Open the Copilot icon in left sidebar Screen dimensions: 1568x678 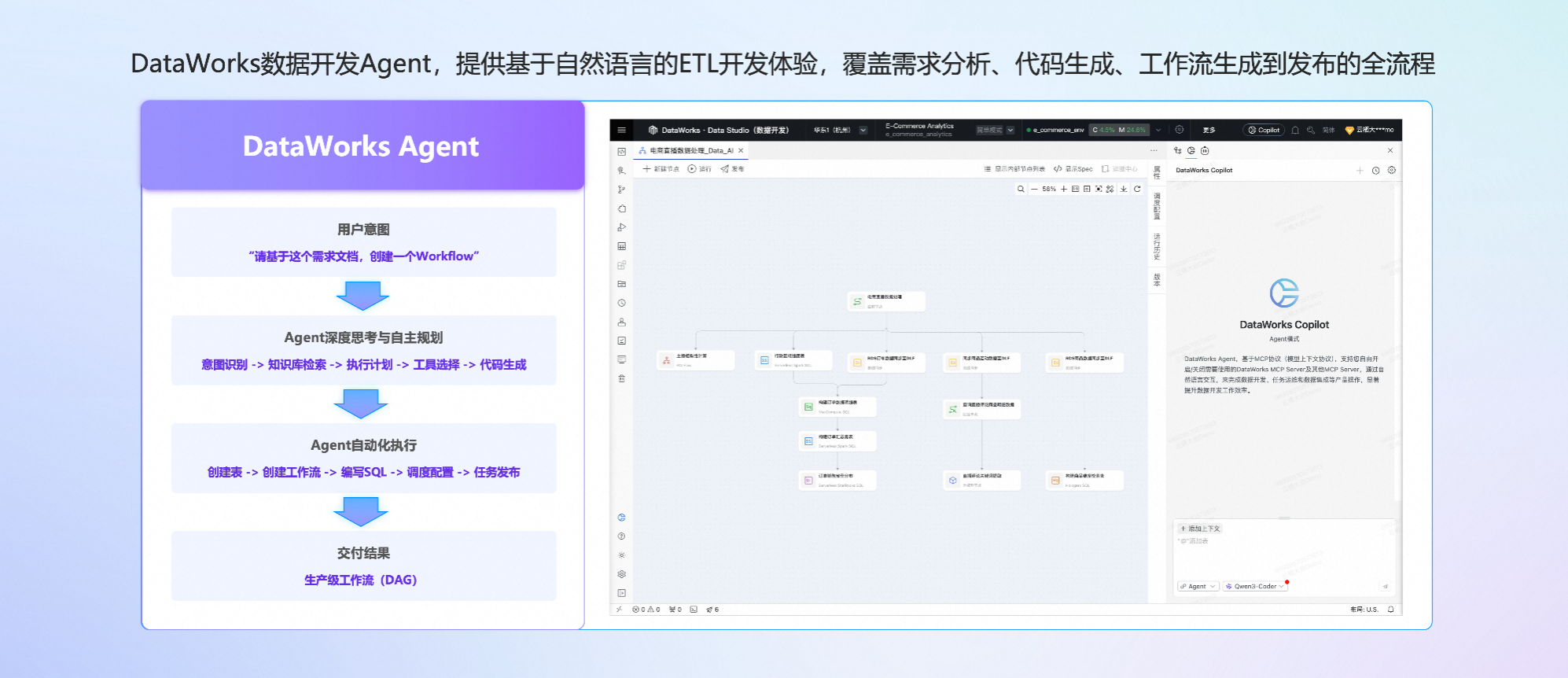[x=621, y=518]
